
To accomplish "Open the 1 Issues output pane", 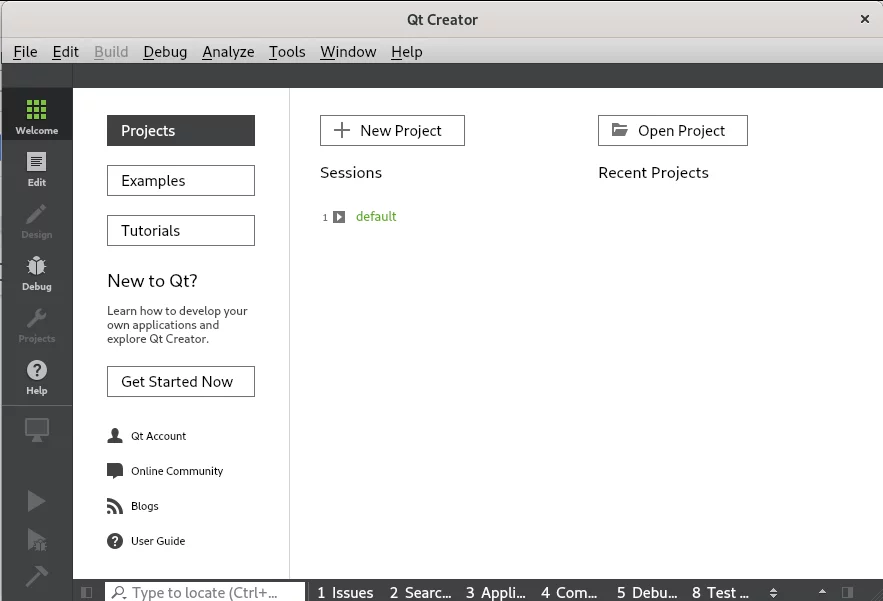I will (x=345, y=593).
